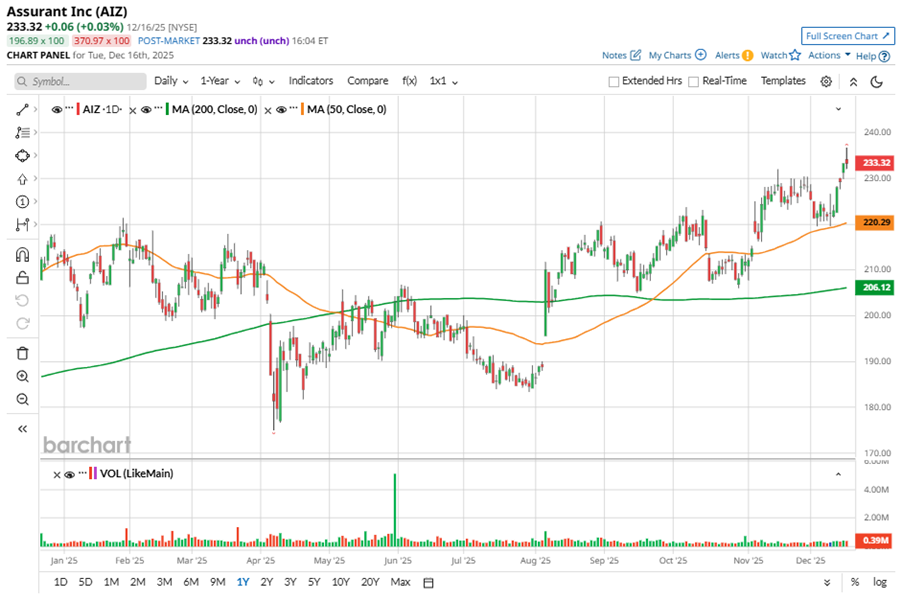Delete drawings with the trash icon
Image resolution: width=902 pixels, height=600 pixels.
pyautogui.click(x=22, y=353)
